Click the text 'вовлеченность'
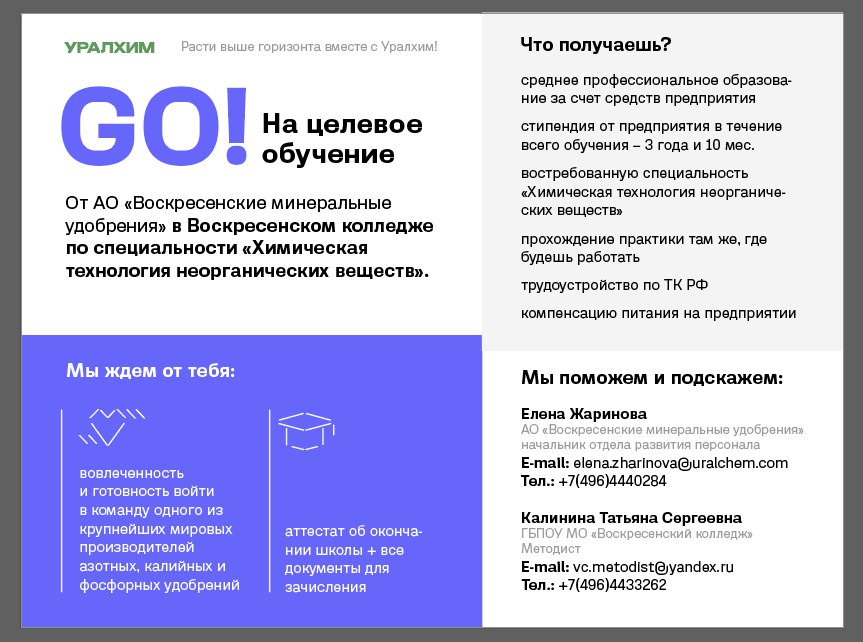 pyautogui.click(x=132, y=474)
